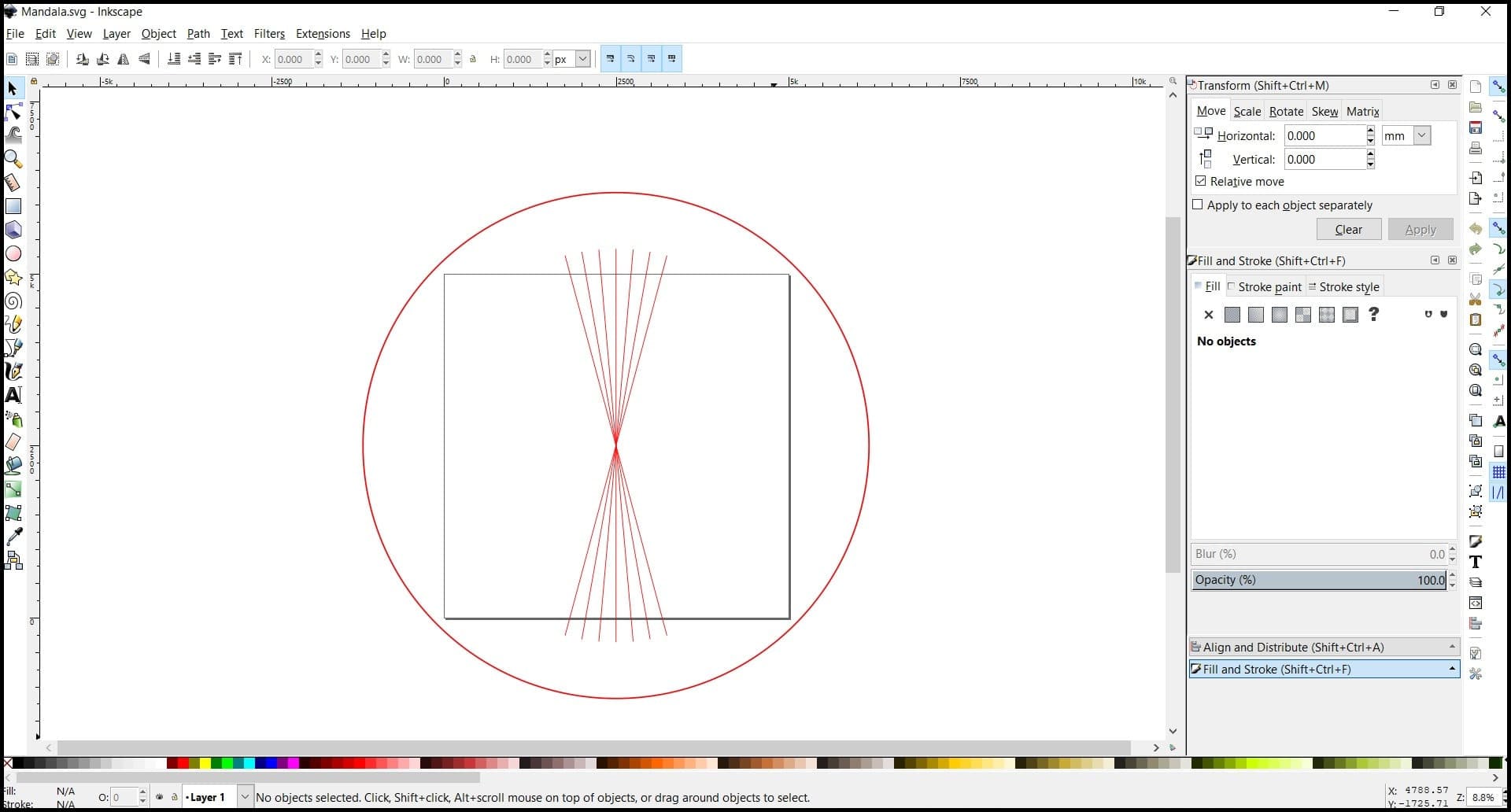Open the Filters menu

pyautogui.click(x=269, y=34)
